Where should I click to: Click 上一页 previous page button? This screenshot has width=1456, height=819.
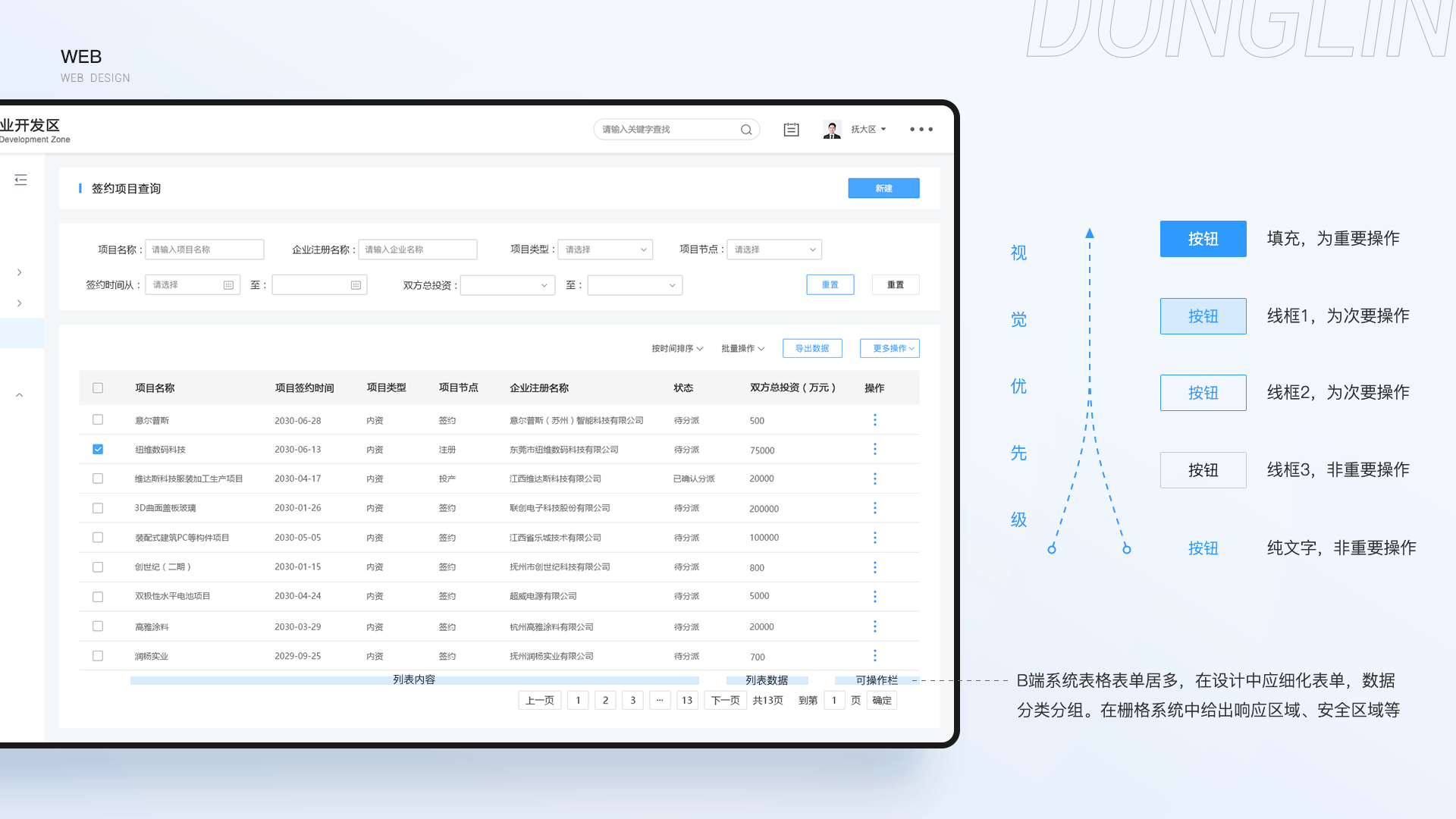point(540,701)
